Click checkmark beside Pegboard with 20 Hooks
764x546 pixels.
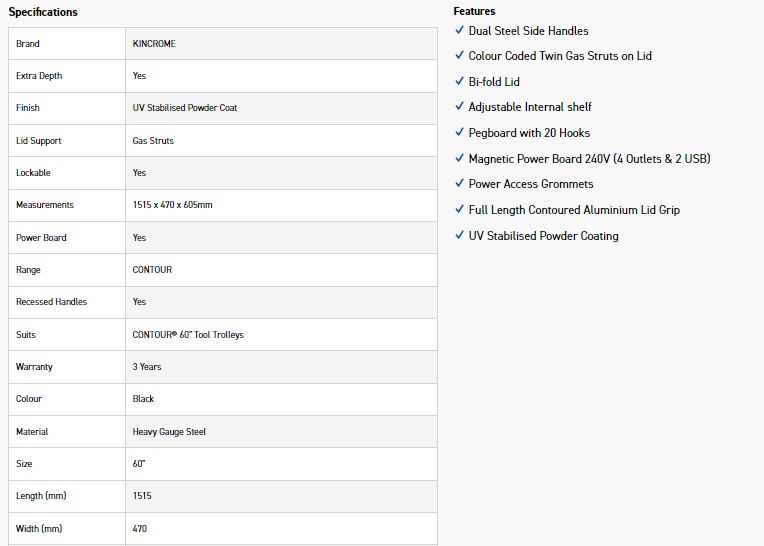pos(459,132)
